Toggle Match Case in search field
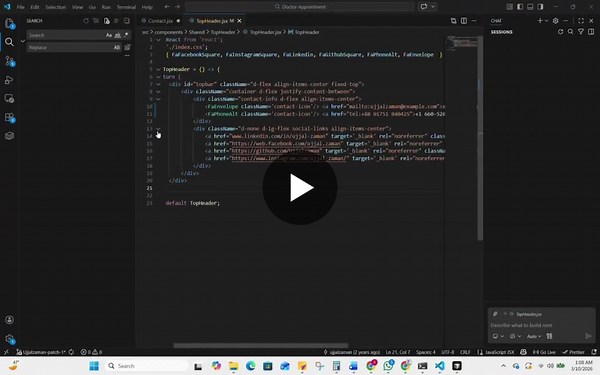 (109, 35)
